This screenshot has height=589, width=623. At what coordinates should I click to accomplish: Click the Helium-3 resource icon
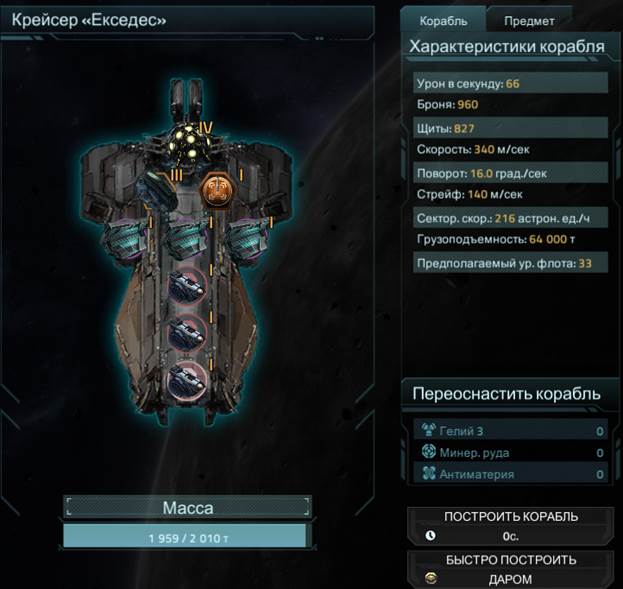(x=428, y=429)
